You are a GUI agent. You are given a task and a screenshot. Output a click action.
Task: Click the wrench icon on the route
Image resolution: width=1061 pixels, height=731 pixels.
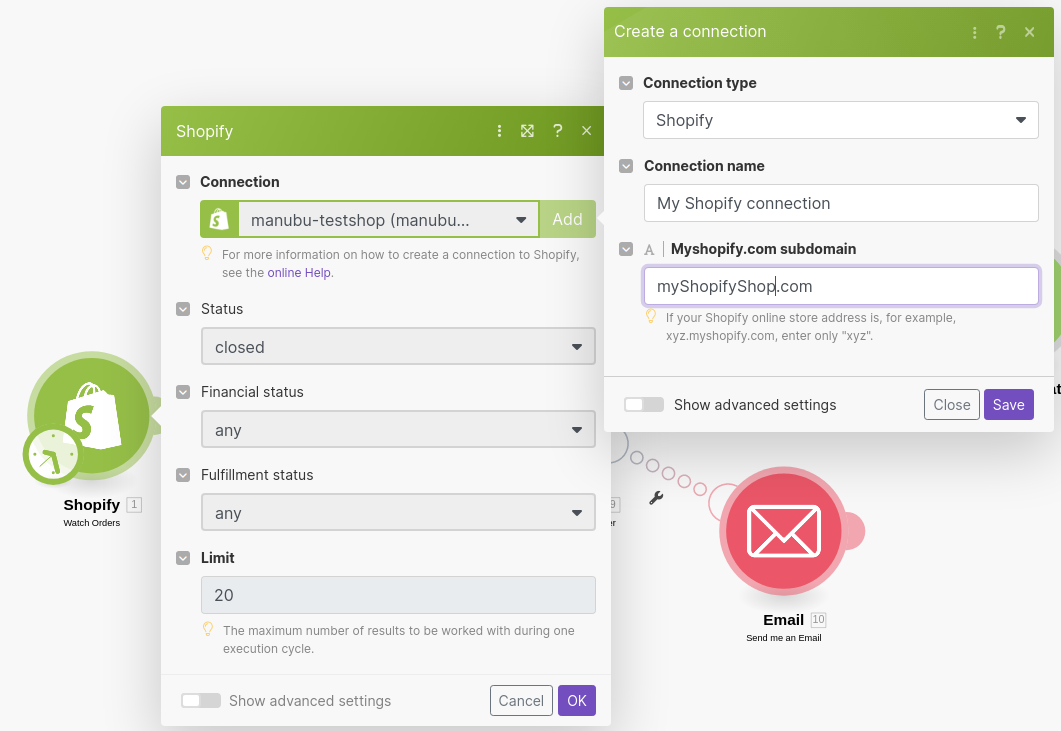click(656, 497)
